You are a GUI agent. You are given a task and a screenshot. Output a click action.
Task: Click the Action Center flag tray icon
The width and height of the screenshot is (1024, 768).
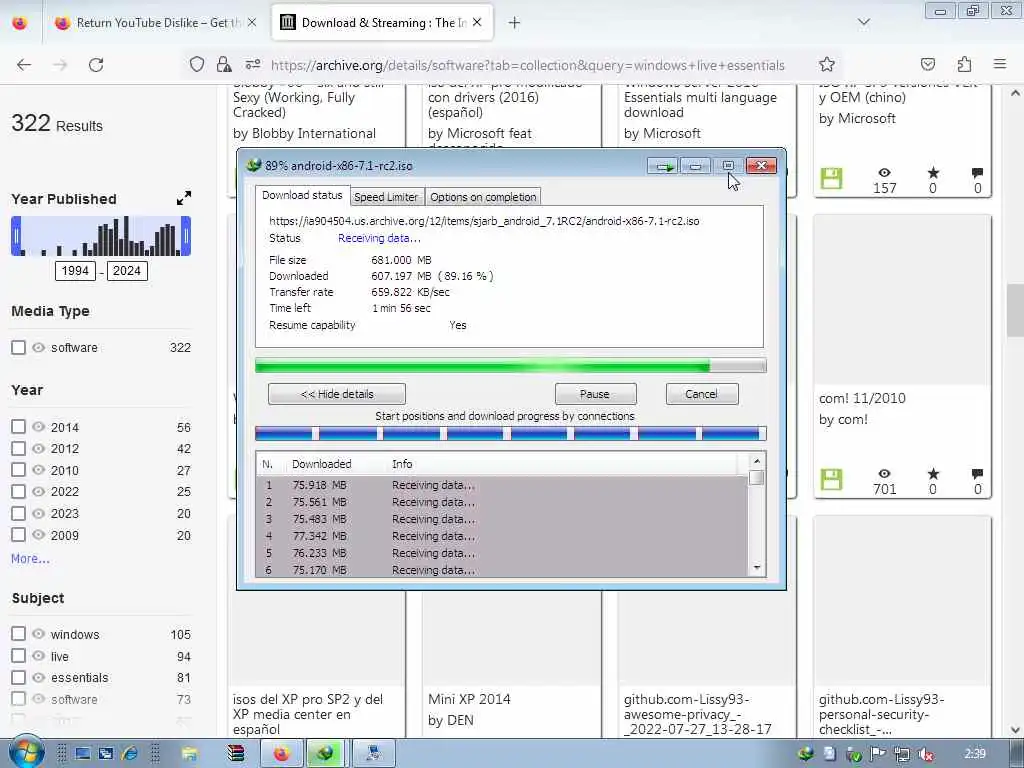[x=878, y=754]
